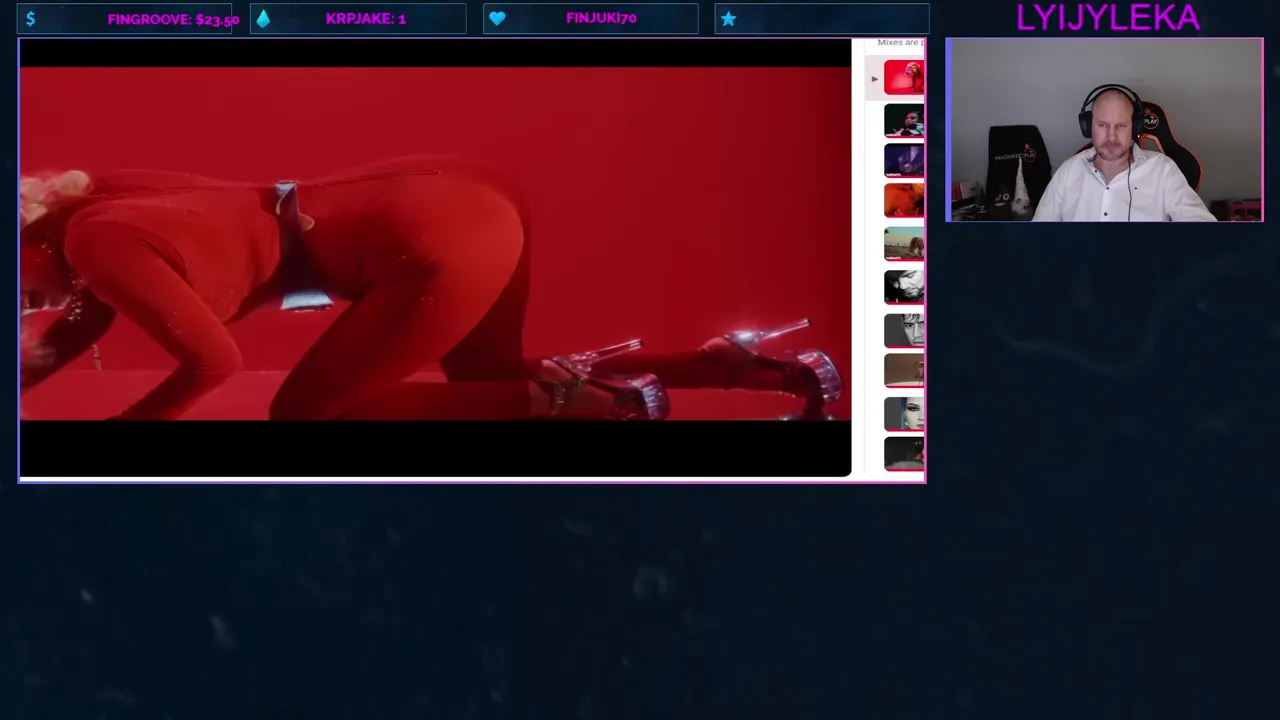Select 'KRPJAKE: 1' bits label

click(x=365, y=18)
